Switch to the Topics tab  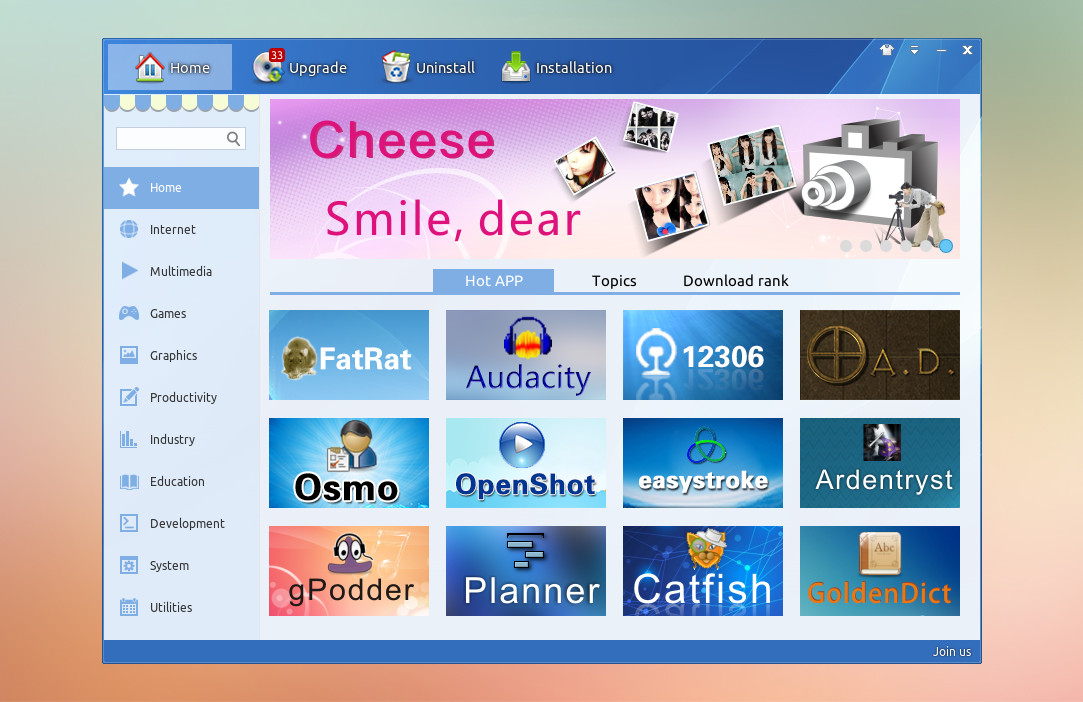pyautogui.click(x=614, y=281)
